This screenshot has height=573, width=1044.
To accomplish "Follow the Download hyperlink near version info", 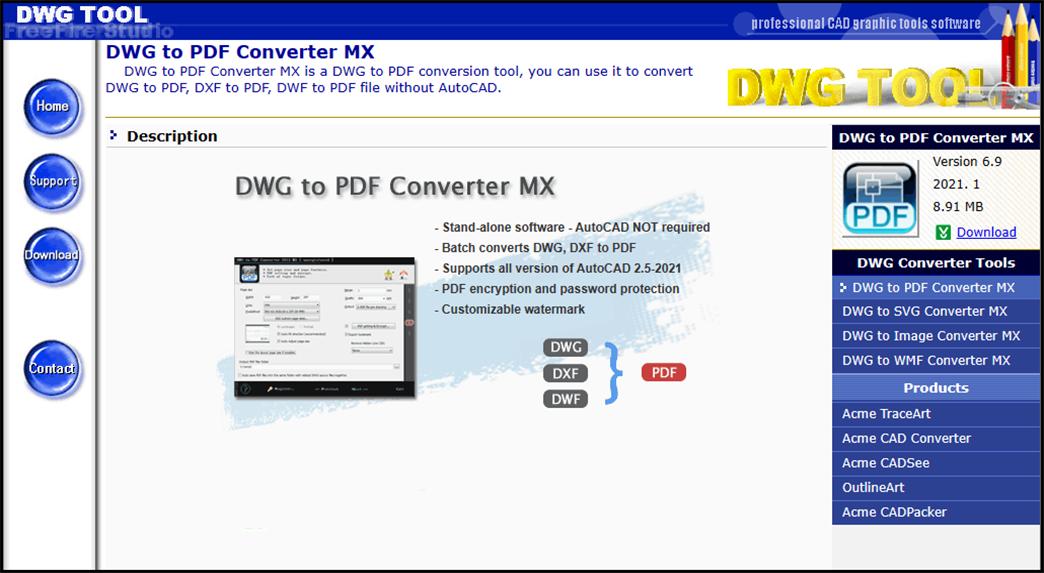I will point(986,232).
